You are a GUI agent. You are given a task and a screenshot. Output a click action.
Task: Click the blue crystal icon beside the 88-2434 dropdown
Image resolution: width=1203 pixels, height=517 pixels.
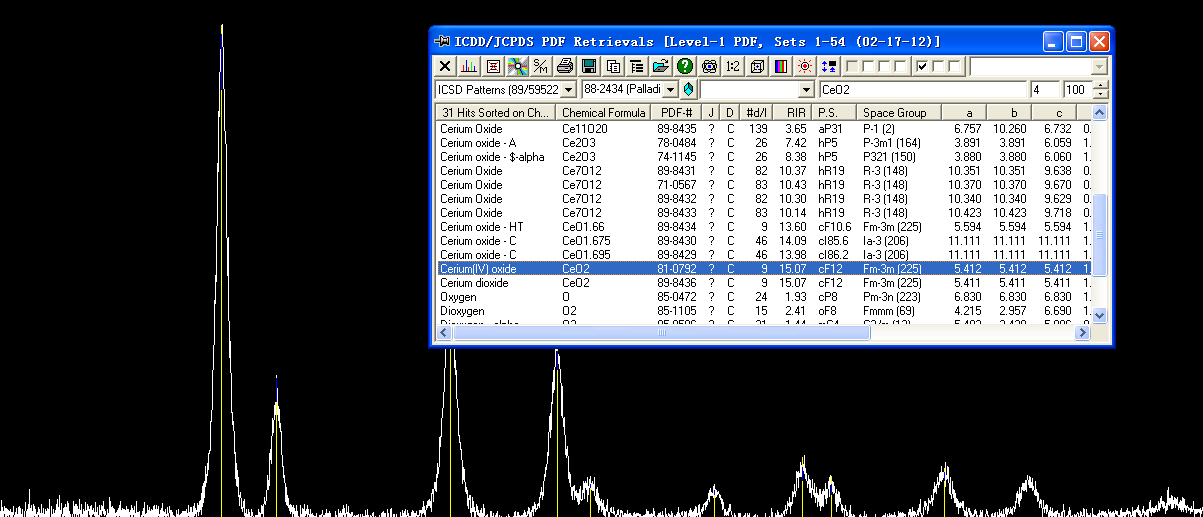688,90
